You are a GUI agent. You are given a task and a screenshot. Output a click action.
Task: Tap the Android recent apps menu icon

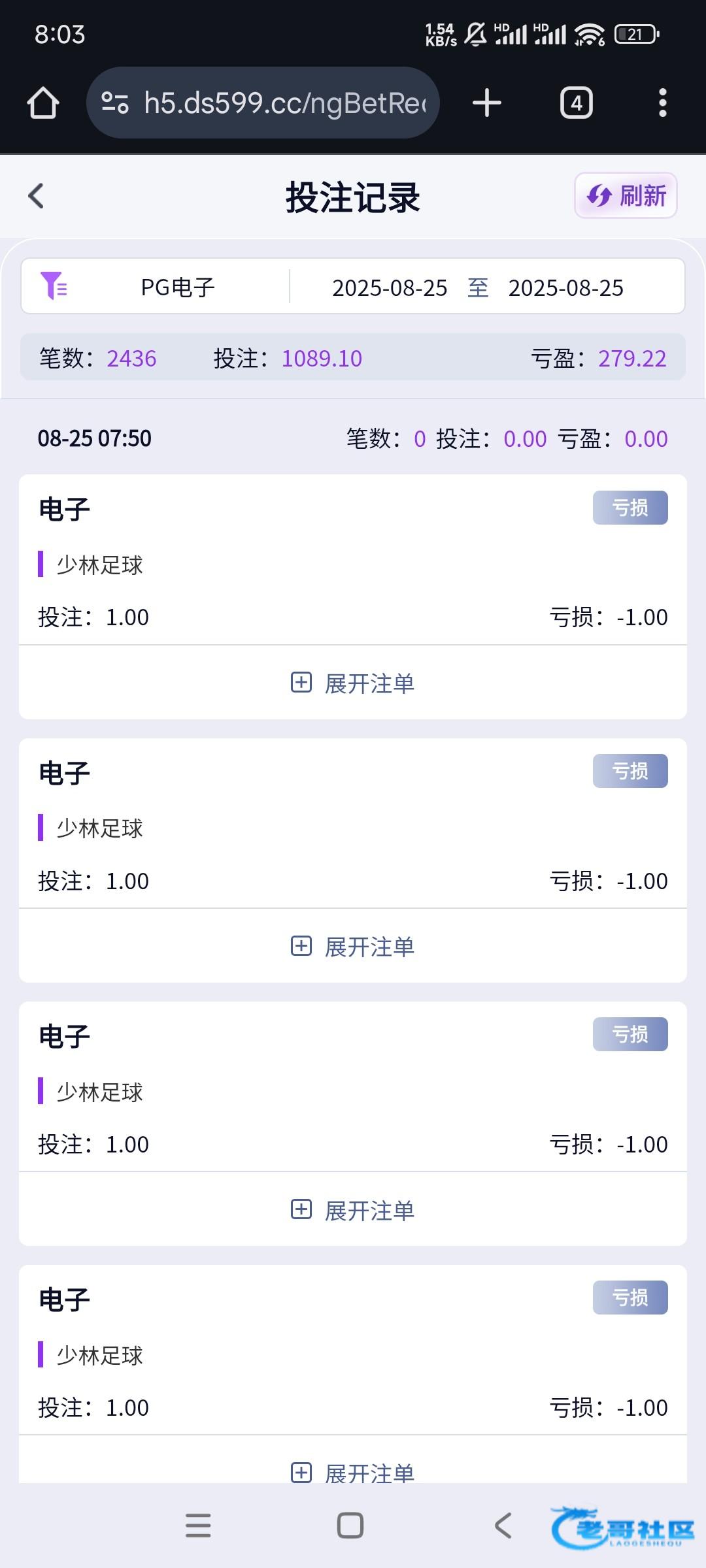click(x=198, y=1526)
